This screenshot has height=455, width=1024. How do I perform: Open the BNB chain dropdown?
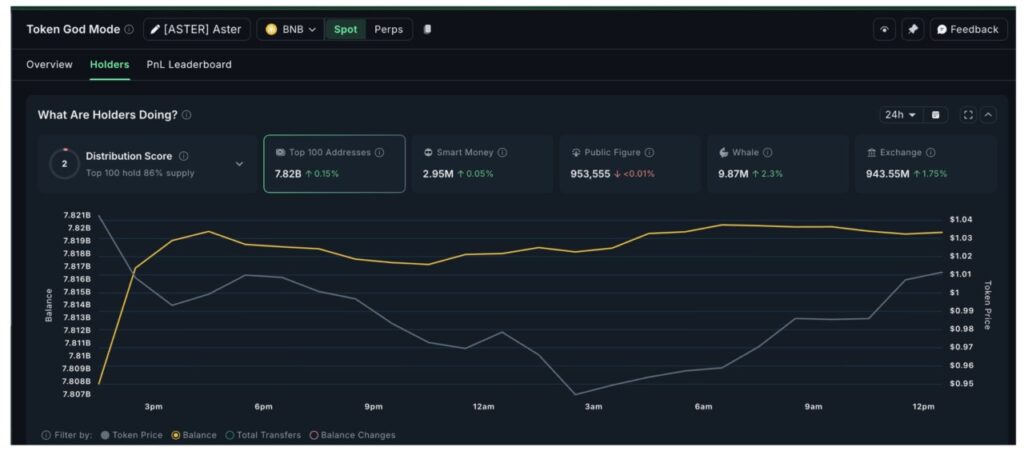click(291, 30)
